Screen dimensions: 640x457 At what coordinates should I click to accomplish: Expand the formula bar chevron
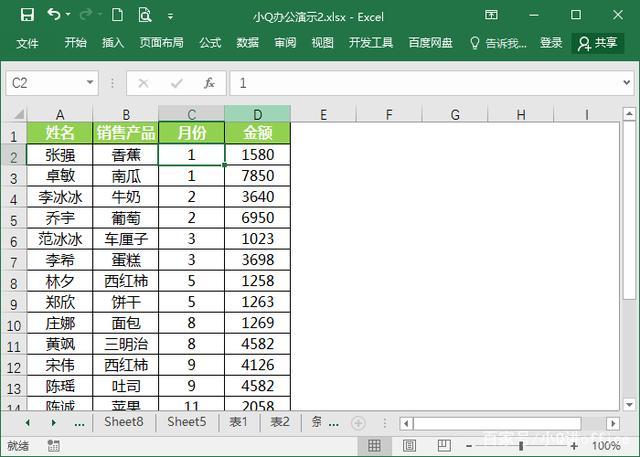pos(627,83)
